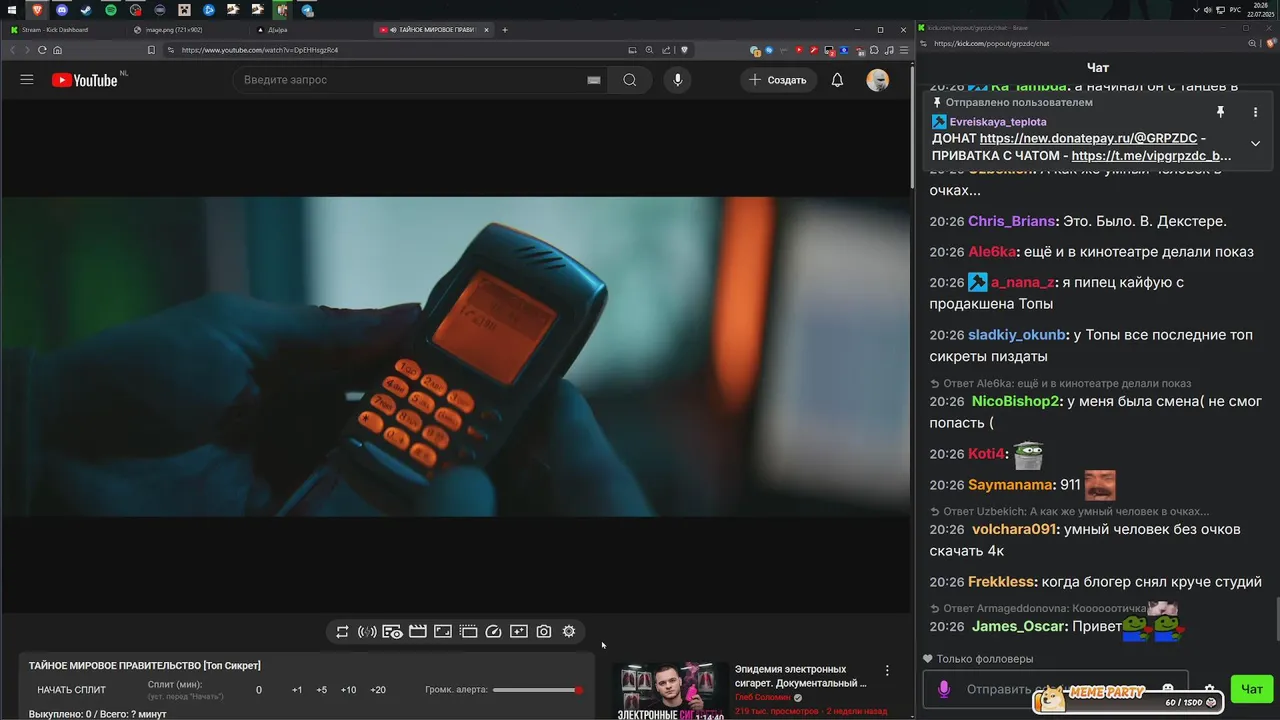The width and height of the screenshot is (1280, 720).
Task: Close the ТАЙНОЕ МИРОВОЕ ПРАВИТЕЛЬСТВО tab
Action: pos(489,30)
